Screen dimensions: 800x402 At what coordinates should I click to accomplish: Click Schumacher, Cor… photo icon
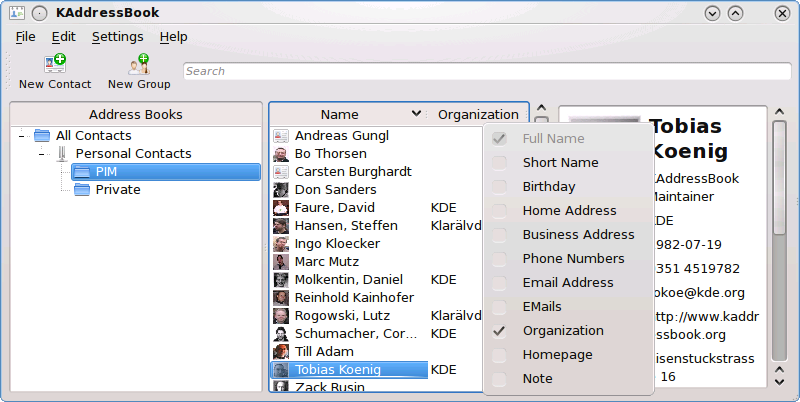(281, 334)
